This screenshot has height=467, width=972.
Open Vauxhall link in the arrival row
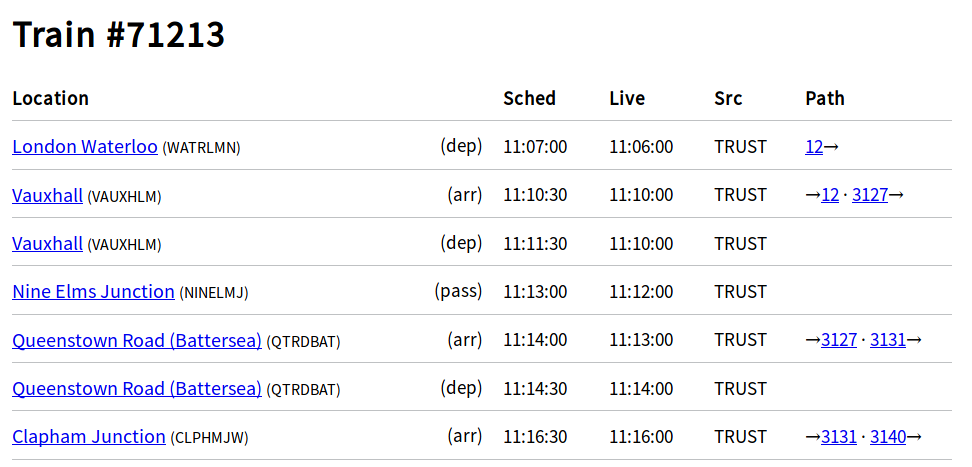pyautogui.click(x=47, y=195)
